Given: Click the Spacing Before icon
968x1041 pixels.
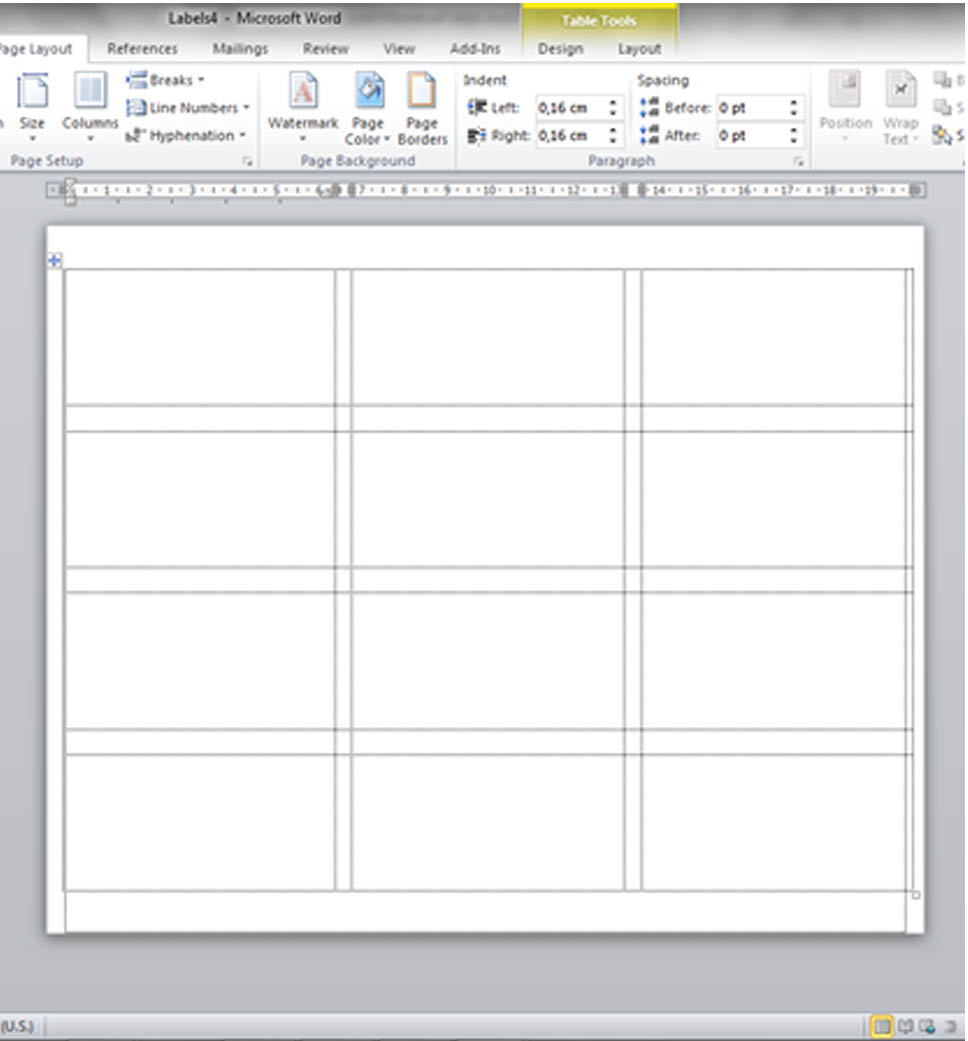Looking at the screenshot, I should (649, 108).
